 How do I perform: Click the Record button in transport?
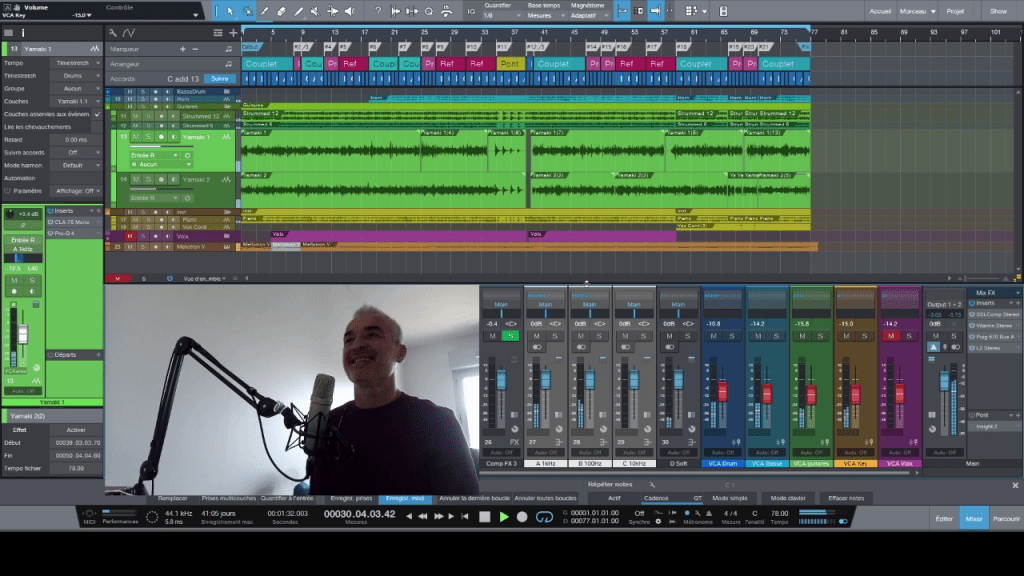tap(522, 517)
